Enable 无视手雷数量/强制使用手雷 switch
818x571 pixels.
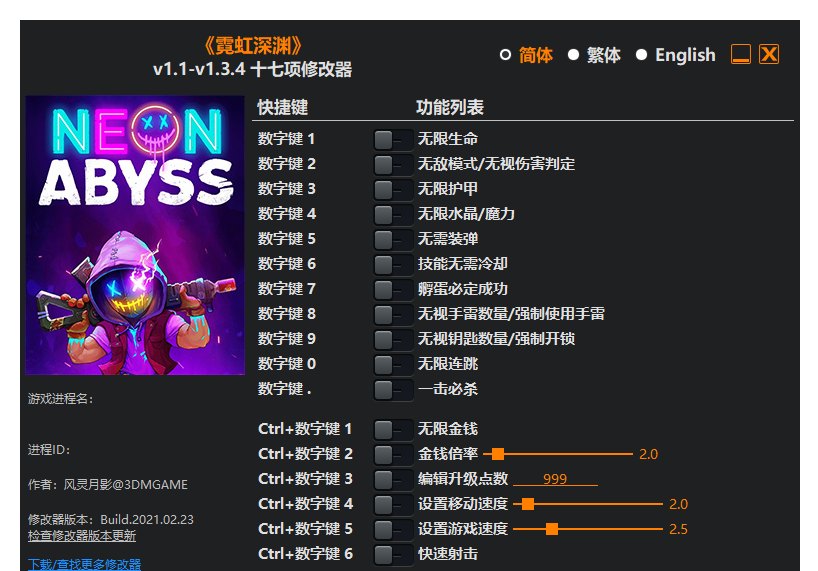pos(393,314)
